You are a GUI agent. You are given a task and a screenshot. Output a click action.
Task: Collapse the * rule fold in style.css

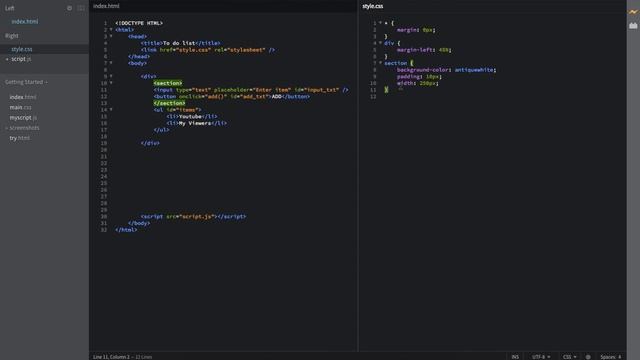[380, 23]
